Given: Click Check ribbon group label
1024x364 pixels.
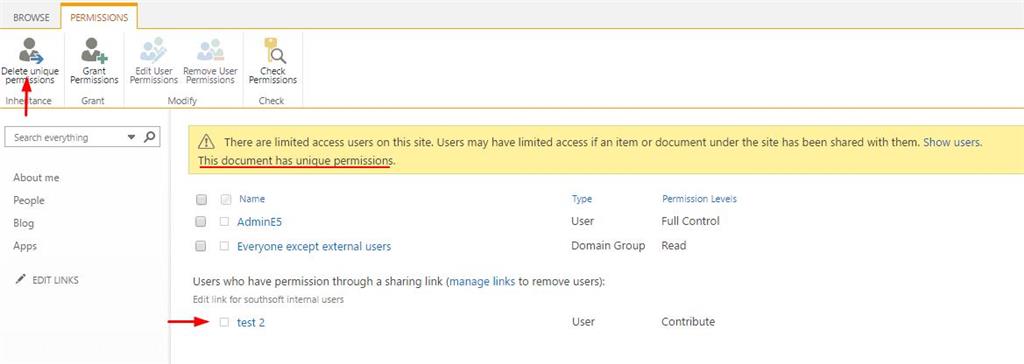Looking at the screenshot, I should pos(271,101).
